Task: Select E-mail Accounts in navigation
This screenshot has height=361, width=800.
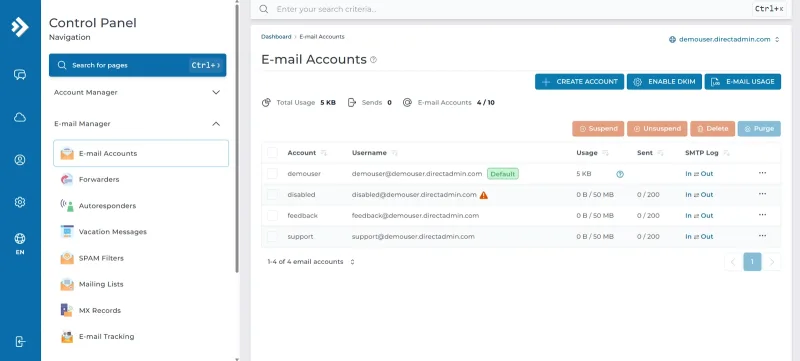Action: [x=141, y=153]
